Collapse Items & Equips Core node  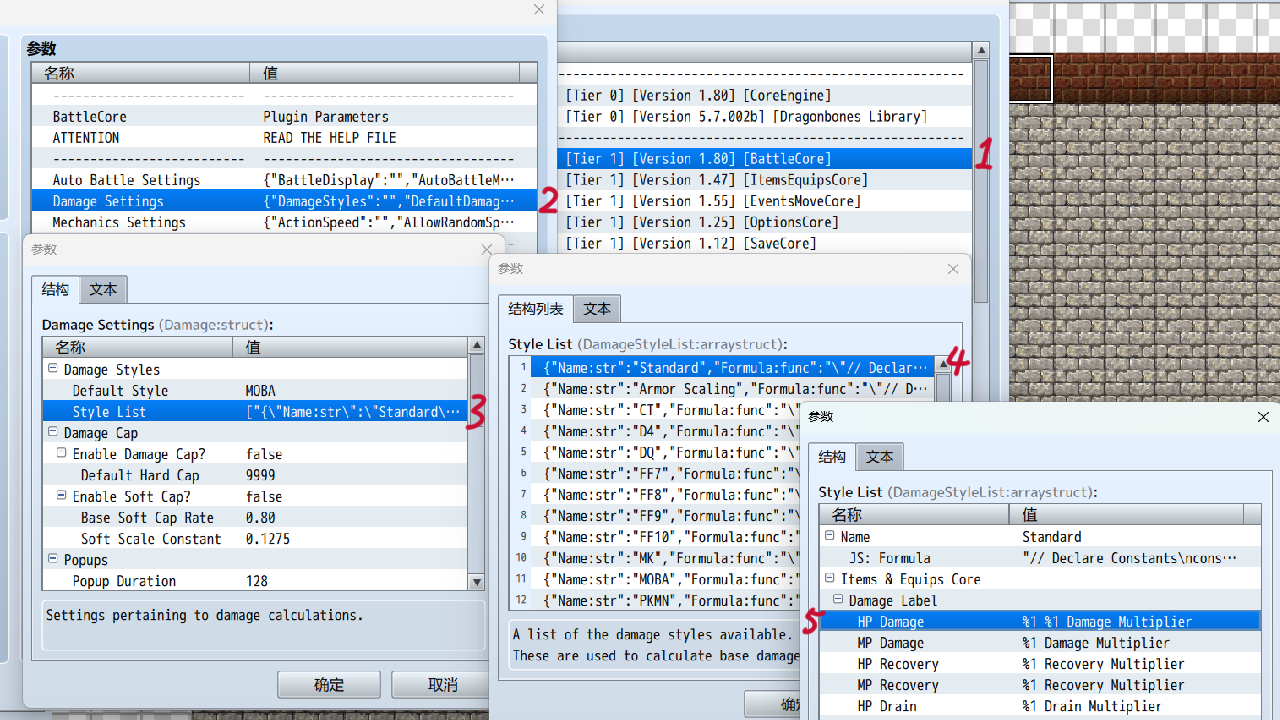(829, 578)
